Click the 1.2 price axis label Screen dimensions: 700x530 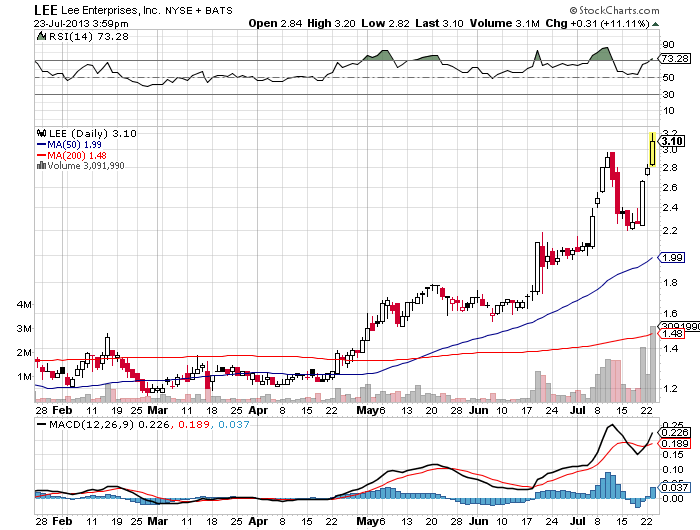pyautogui.click(x=670, y=389)
